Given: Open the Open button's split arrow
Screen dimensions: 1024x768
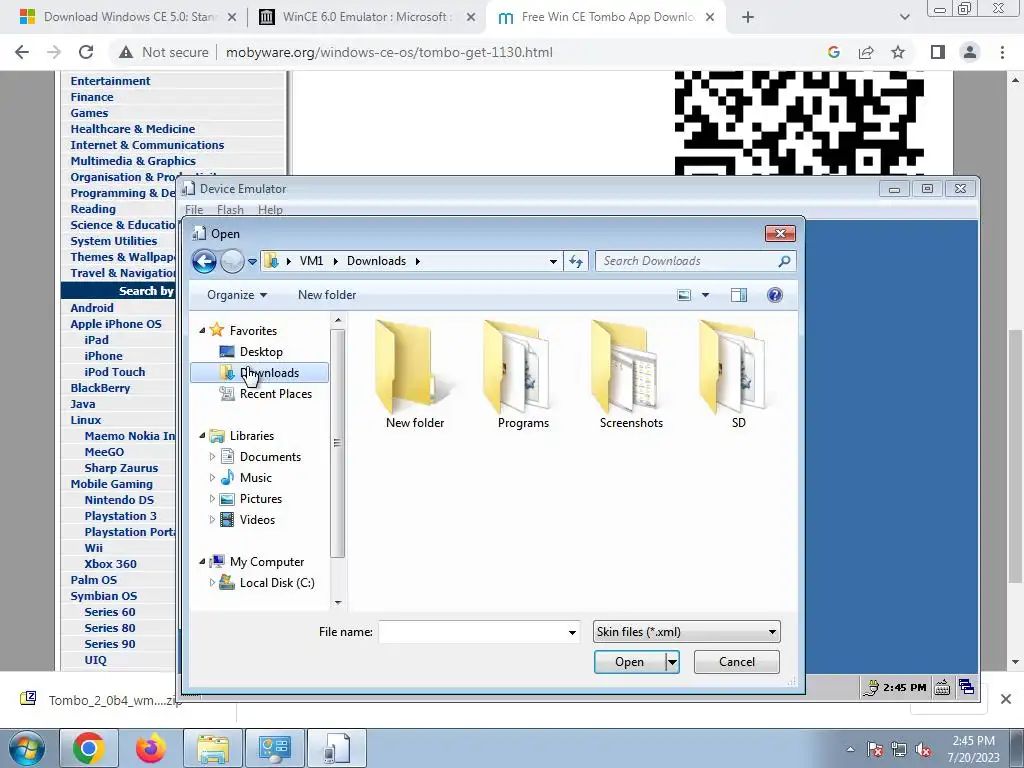Looking at the screenshot, I should [x=672, y=662].
